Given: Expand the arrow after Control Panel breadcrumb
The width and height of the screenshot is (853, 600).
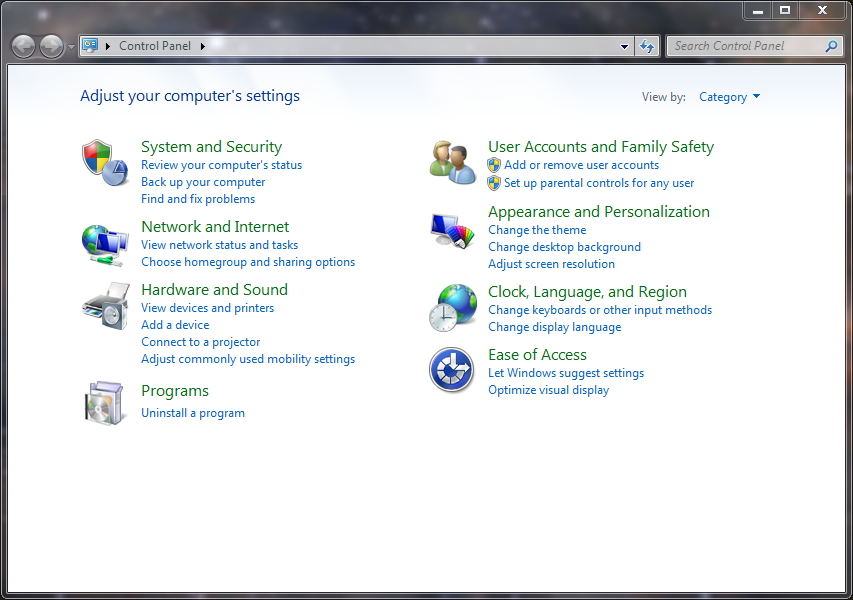Looking at the screenshot, I should [x=202, y=46].
